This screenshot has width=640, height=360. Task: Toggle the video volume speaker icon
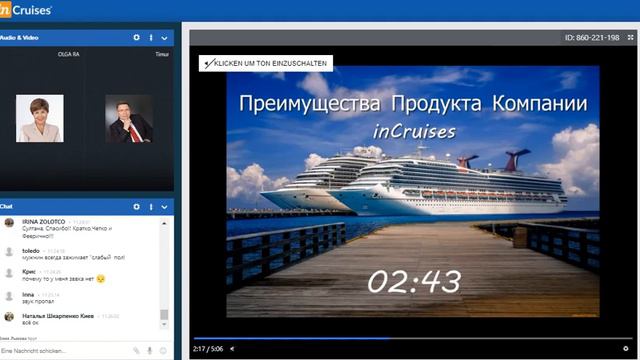(x=232, y=349)
